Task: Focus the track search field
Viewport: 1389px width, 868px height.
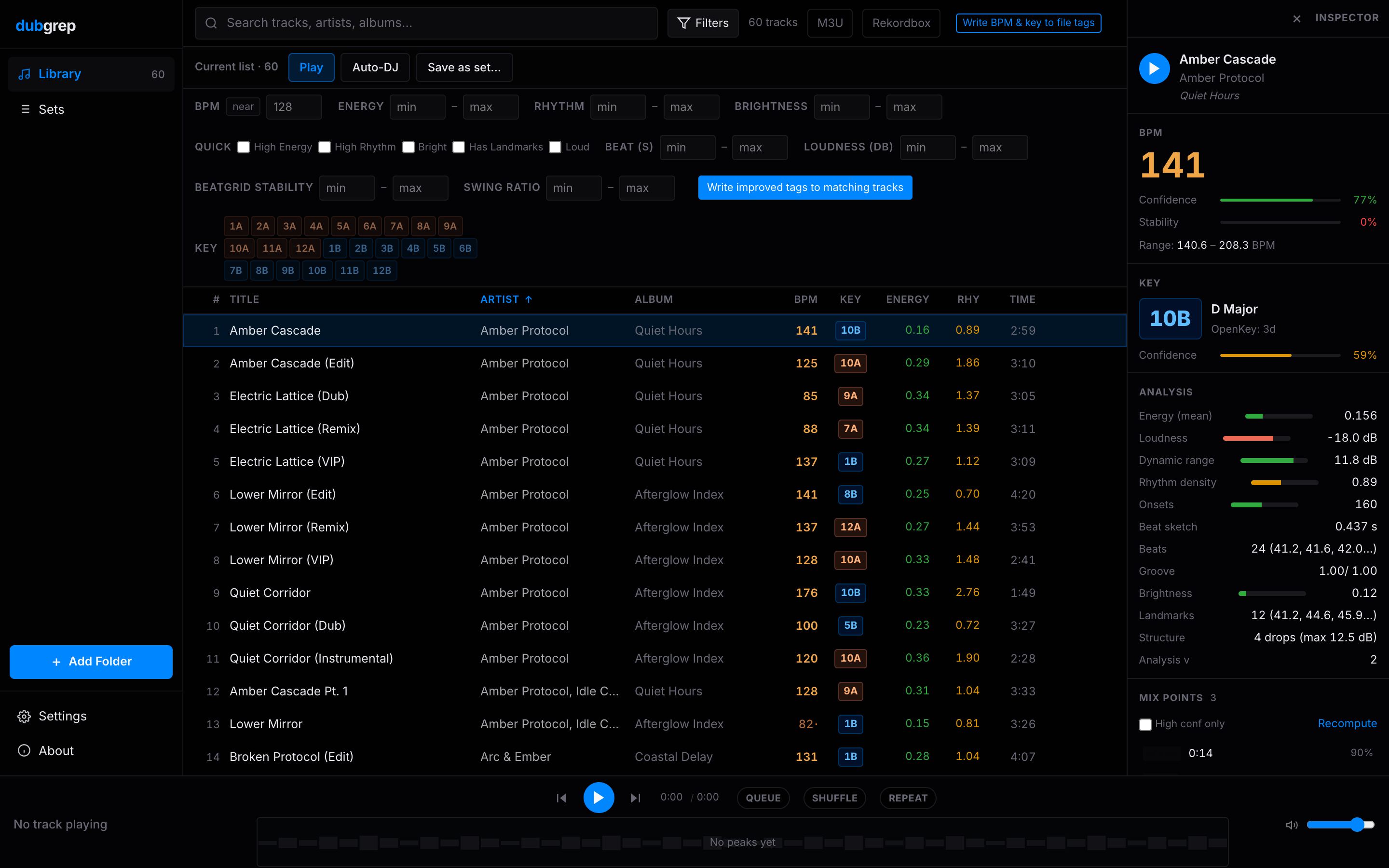Action: coord(426,23)
